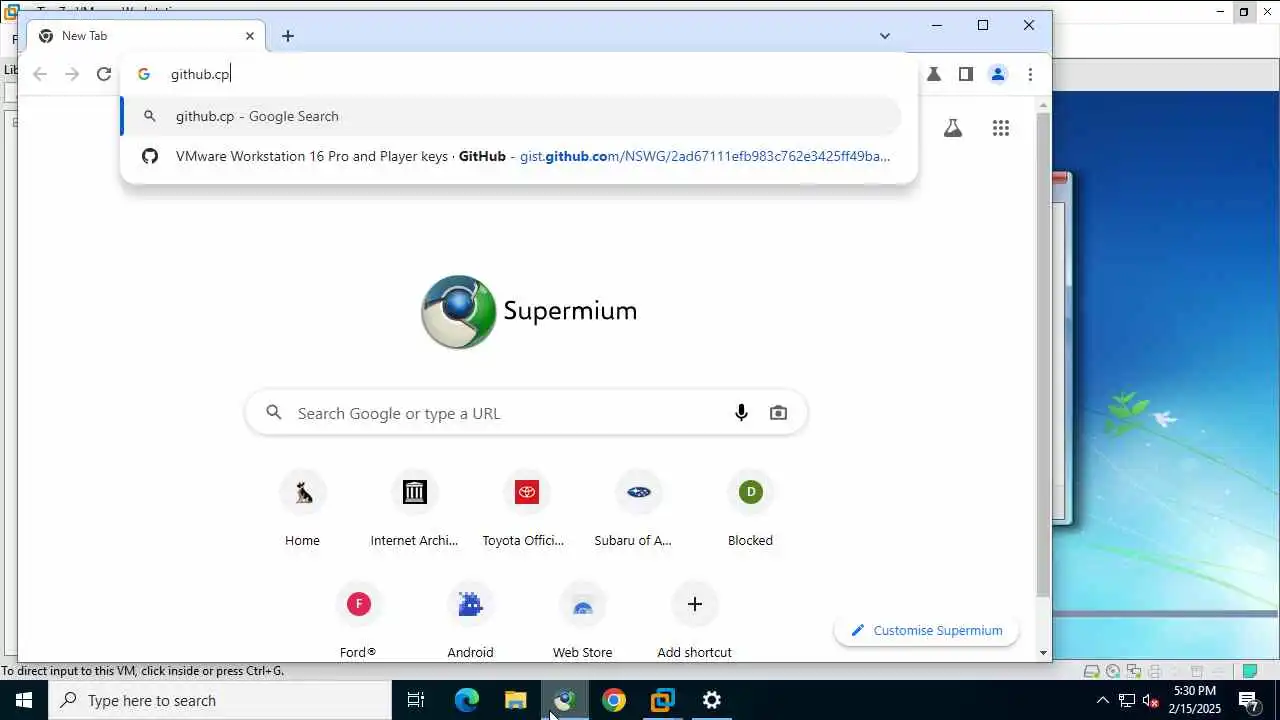Open the notification center with 7 notifications
This screenshot has width=1280, height=720.
tap(1249, 700)
